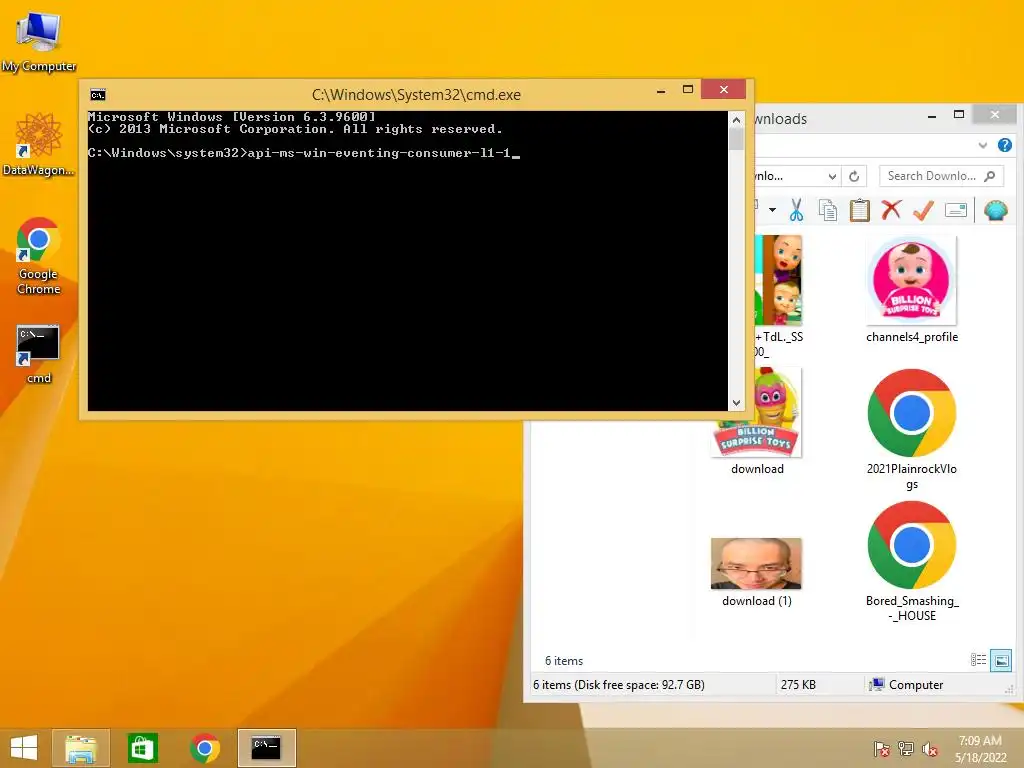Screen dimensions: 1024x768
Task: Click the cmd scrollbar up arrow
Action: click(736, 120)
